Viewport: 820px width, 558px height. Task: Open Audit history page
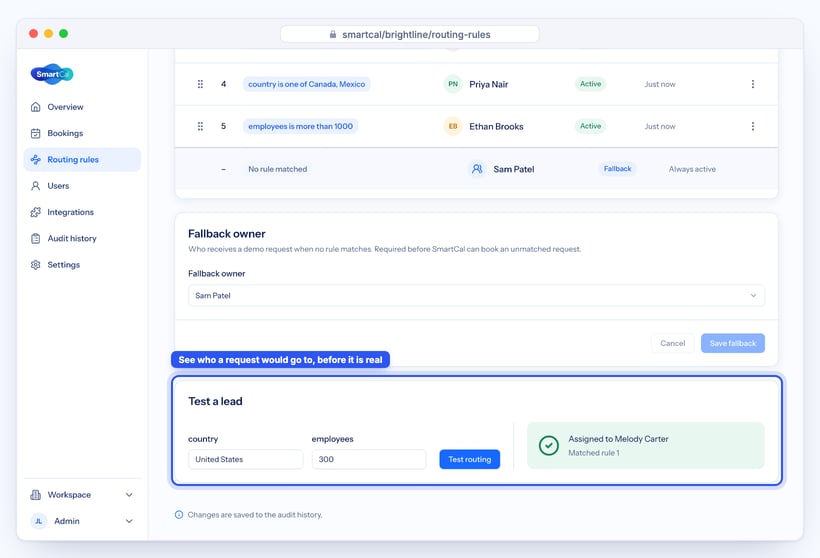82,238
